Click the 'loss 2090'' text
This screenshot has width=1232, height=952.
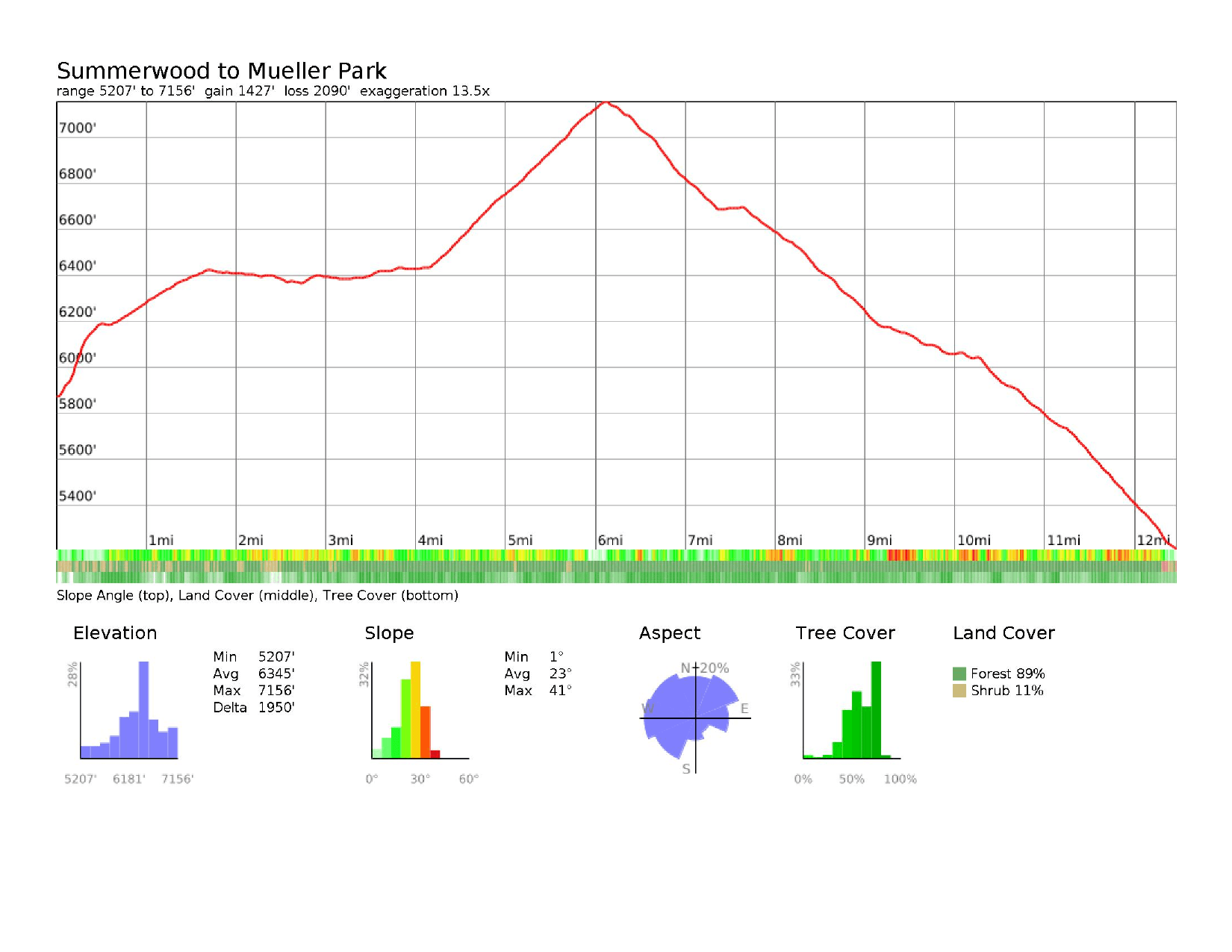coord(317,91)
